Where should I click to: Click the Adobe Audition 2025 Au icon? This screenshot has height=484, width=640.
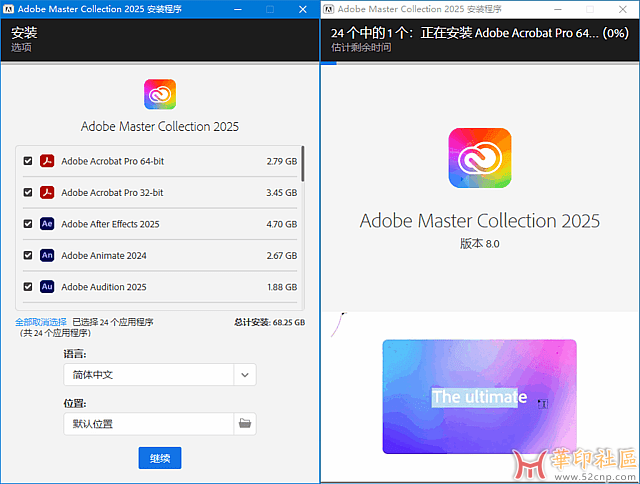tap(46, 287)
